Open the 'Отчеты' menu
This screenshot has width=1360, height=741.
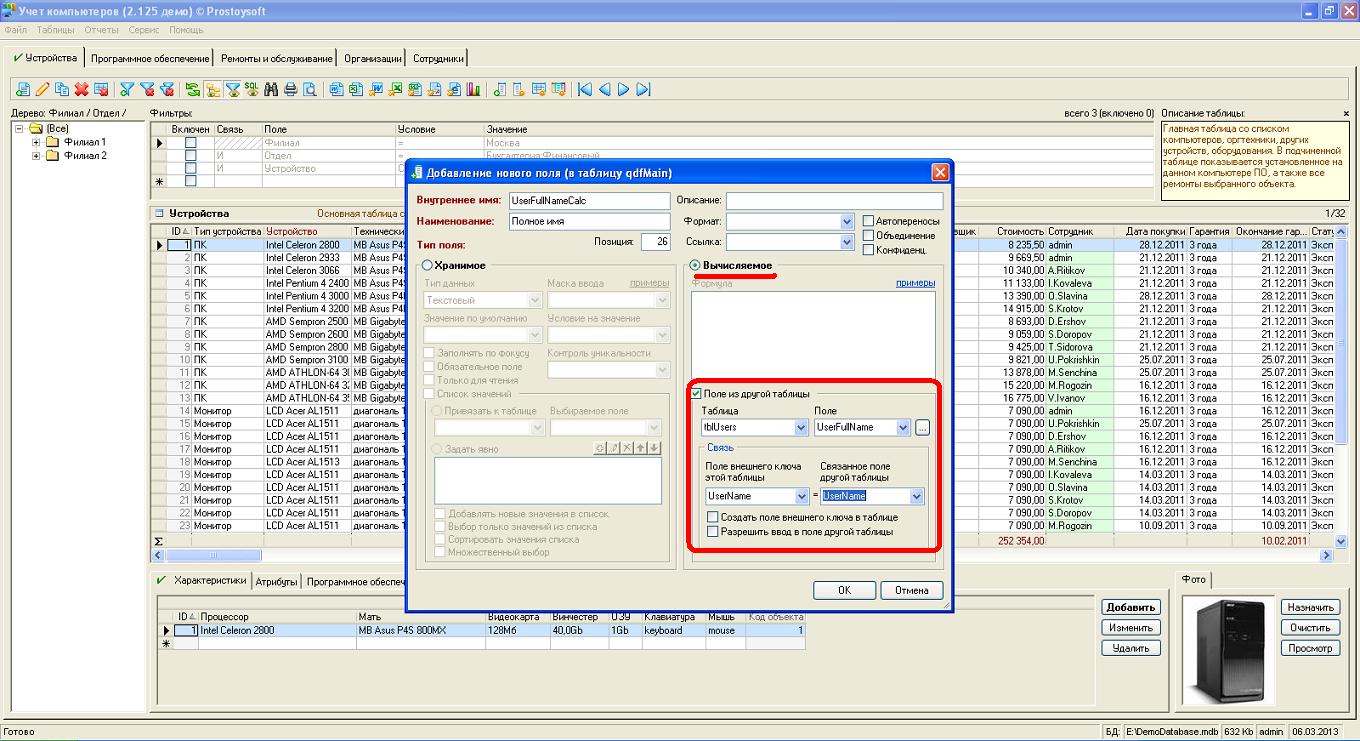[101, 30]
